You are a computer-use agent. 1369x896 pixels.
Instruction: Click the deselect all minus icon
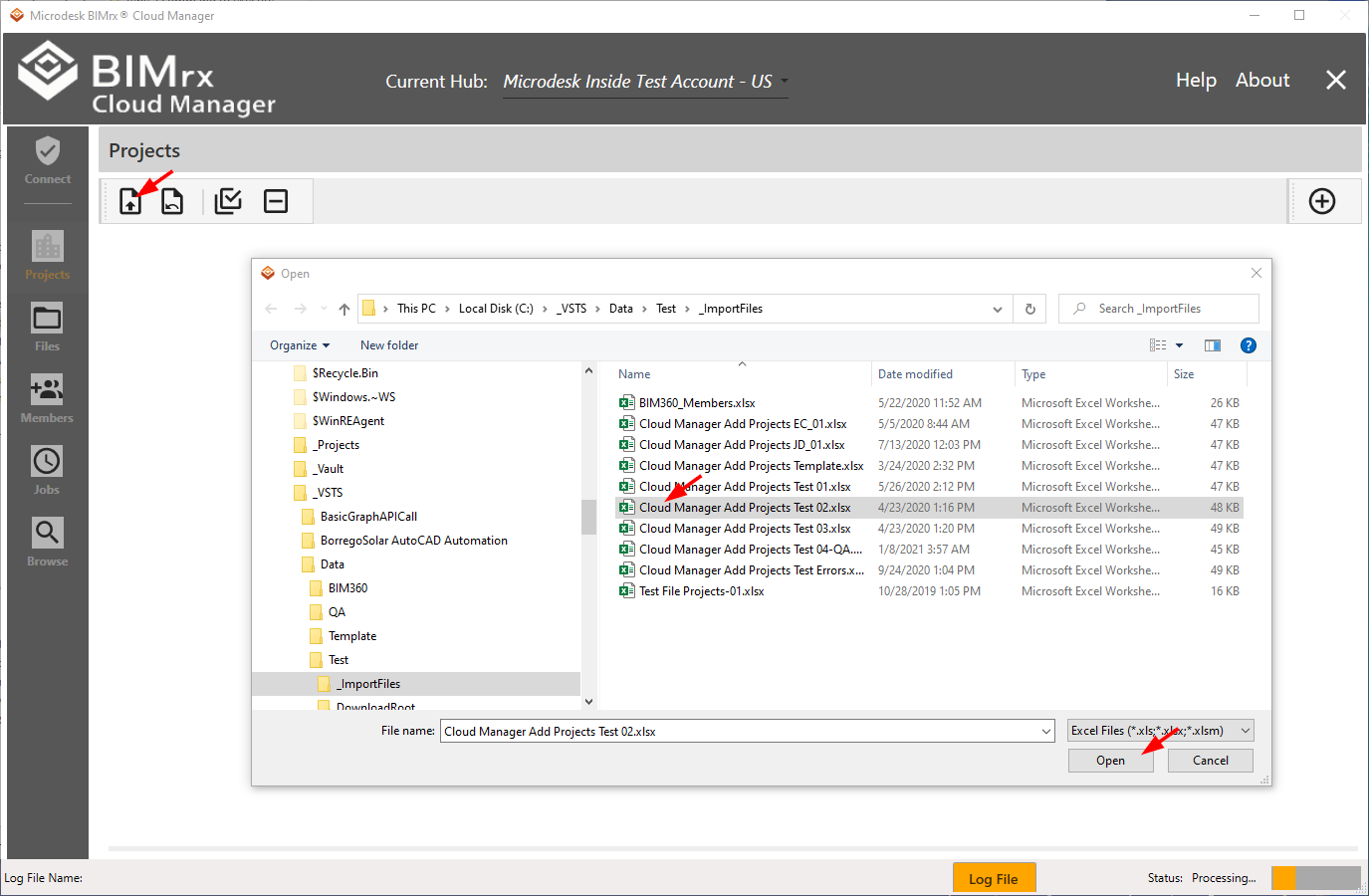coord(276,201)
